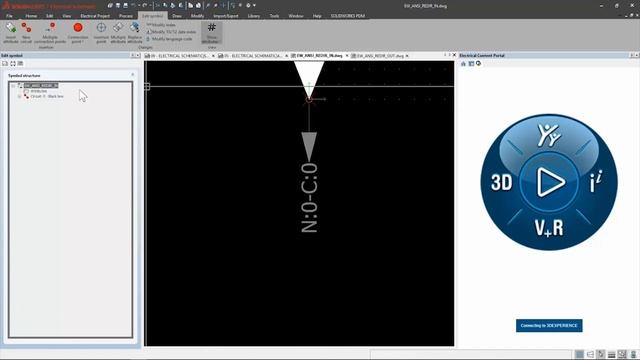Click the Replace attribute icon
Viewport: 640px width, 360px height.
pyautogui.click(x=134, y=28)
